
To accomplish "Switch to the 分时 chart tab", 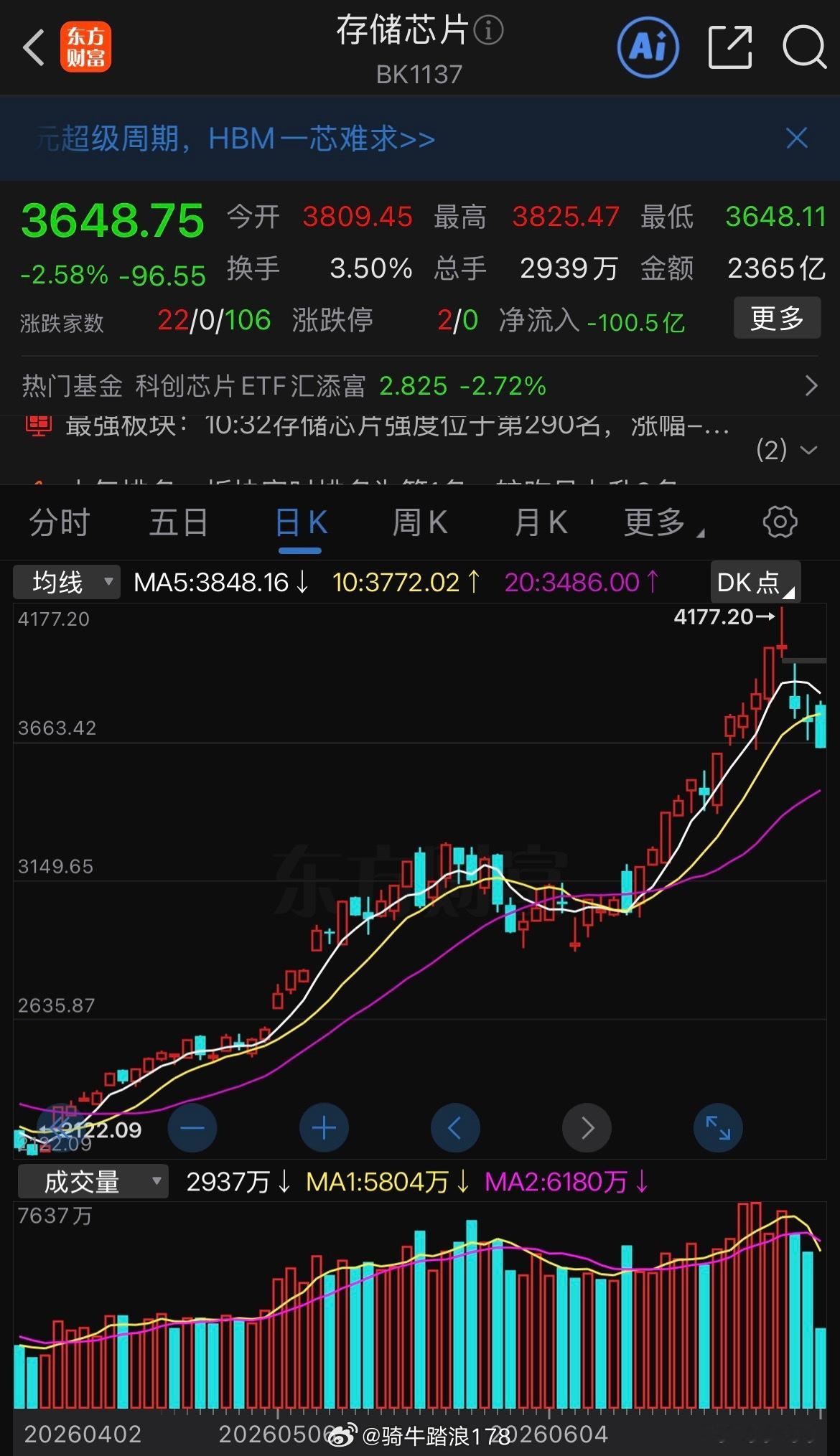I will 59,522.
